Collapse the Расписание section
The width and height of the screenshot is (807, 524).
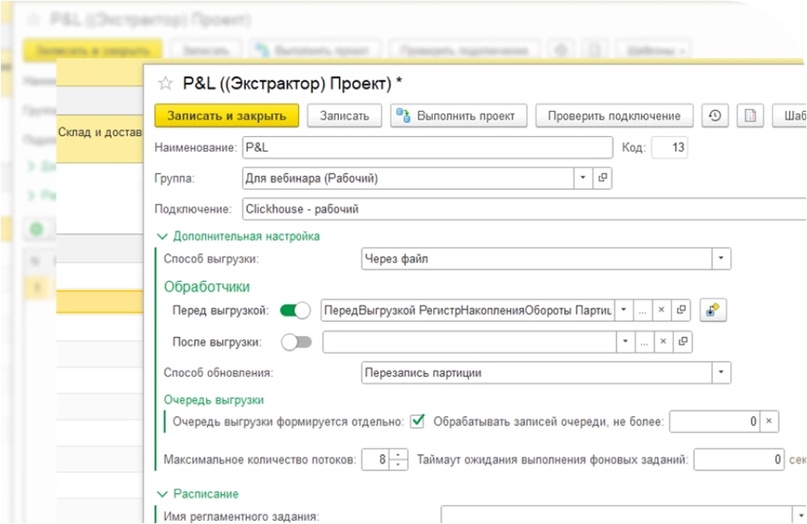point(163,494)
